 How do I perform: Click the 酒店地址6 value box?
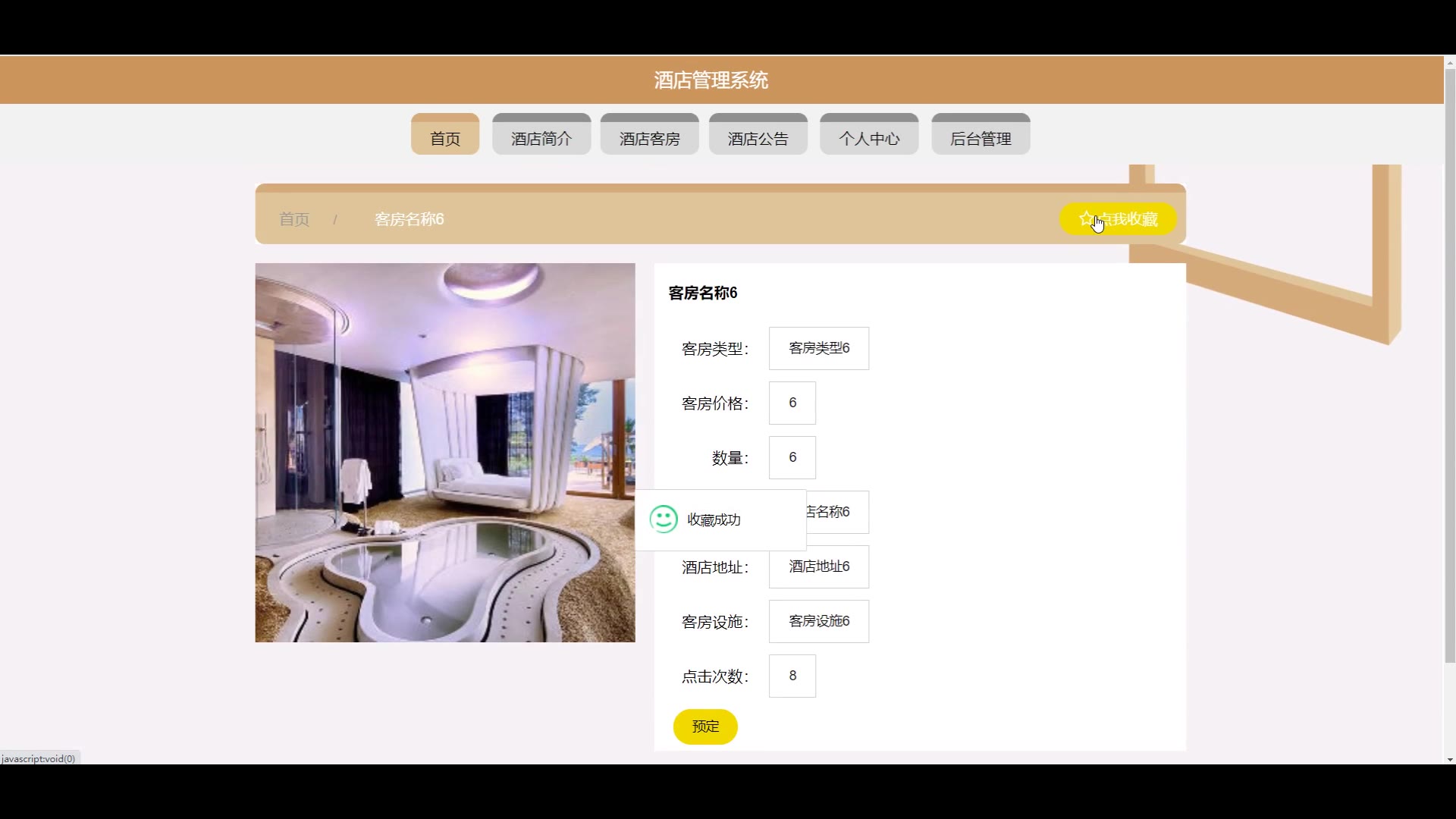point(819,566)
